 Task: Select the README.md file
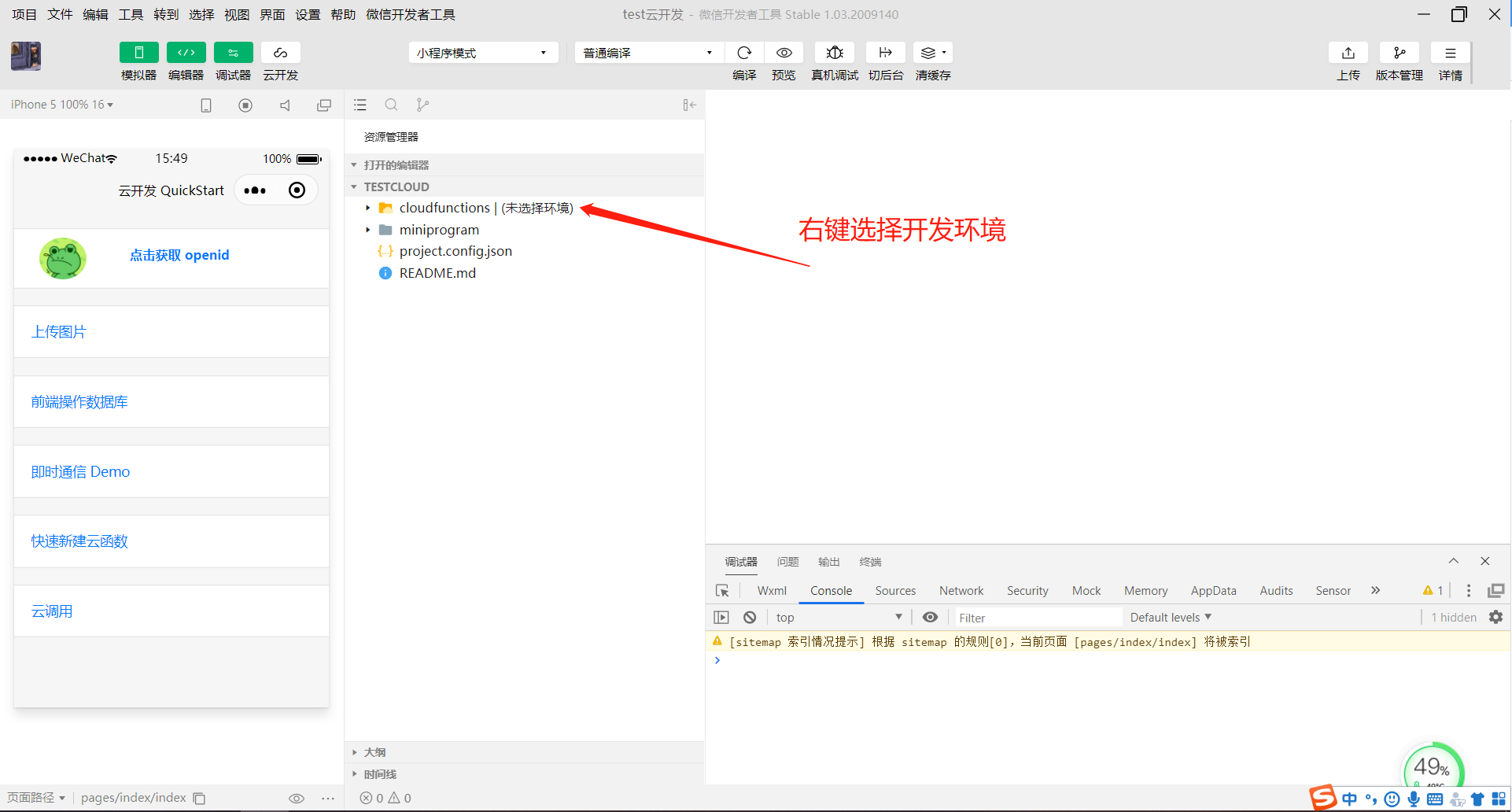pyautogui.click(x=437, y=273)
